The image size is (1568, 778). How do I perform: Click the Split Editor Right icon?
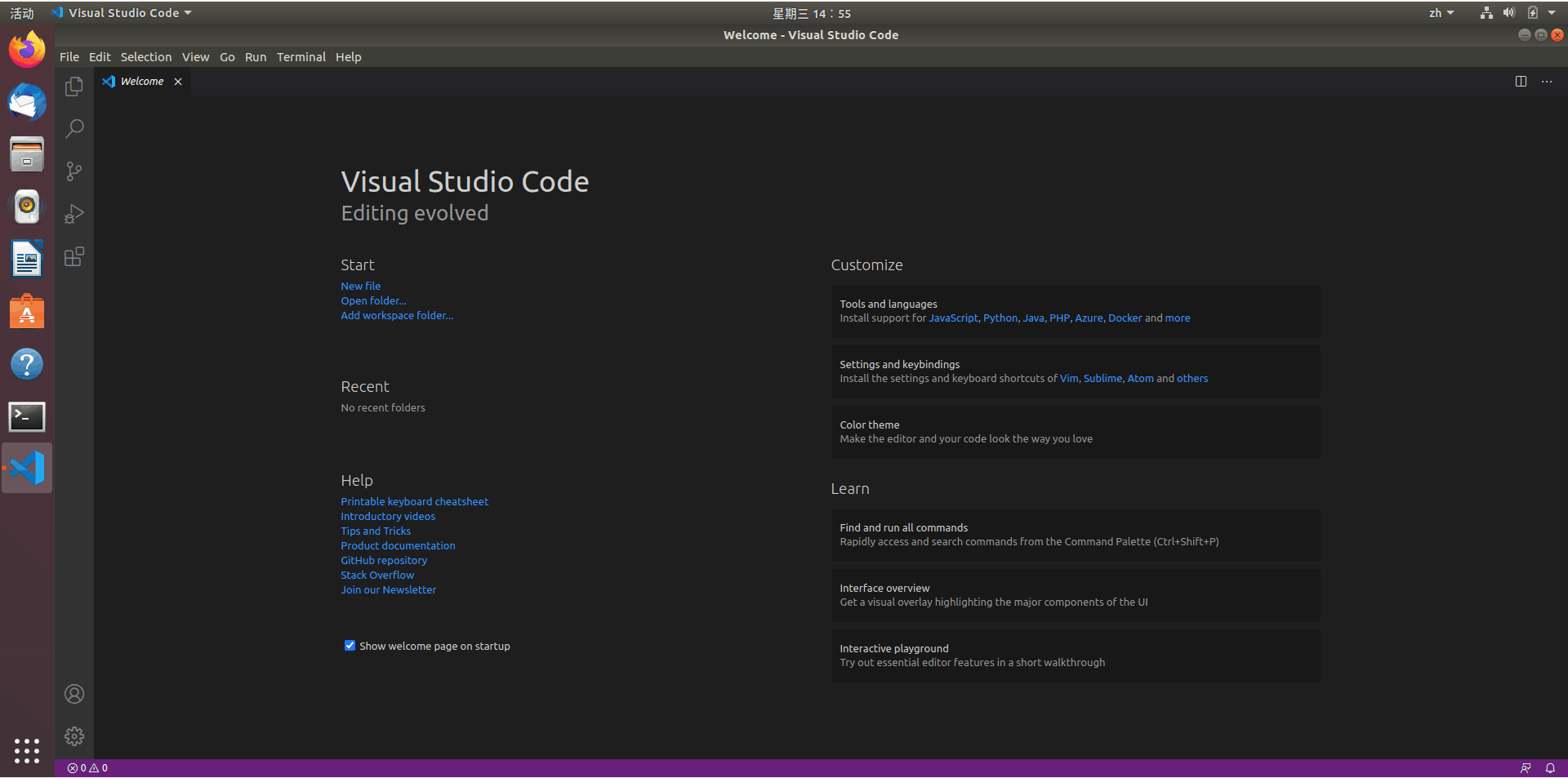pyautogui.click(x=1521, y=82)
